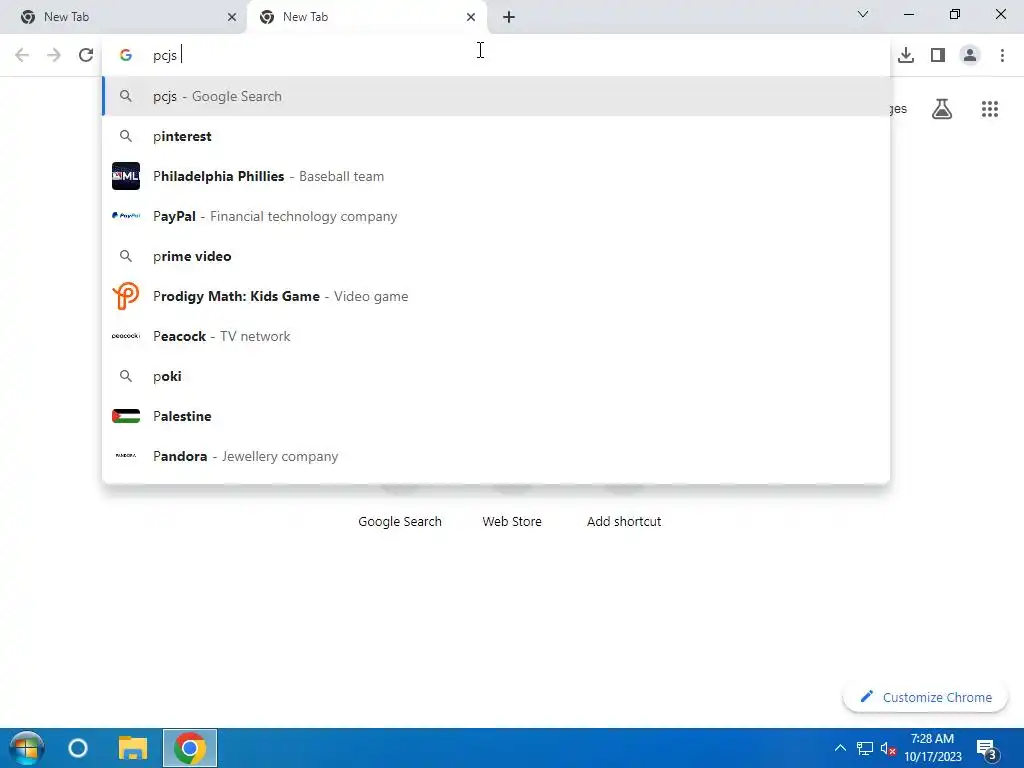The height and width of the screenshot is (768, 1024).
Task: Click the browser back arrow
Action: [x=22, y=56]
